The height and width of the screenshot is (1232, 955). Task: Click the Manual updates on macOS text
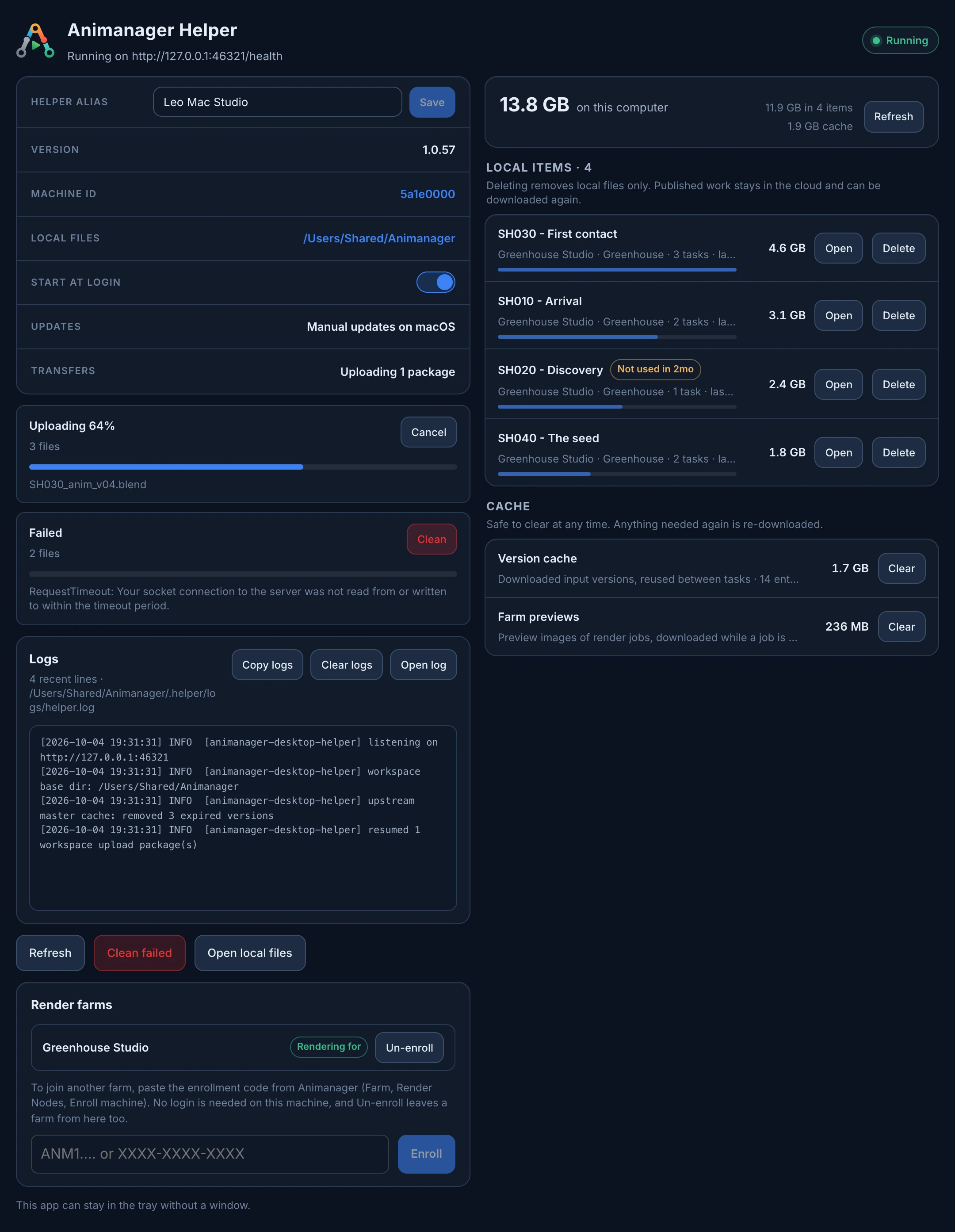[x=381, y=327]
